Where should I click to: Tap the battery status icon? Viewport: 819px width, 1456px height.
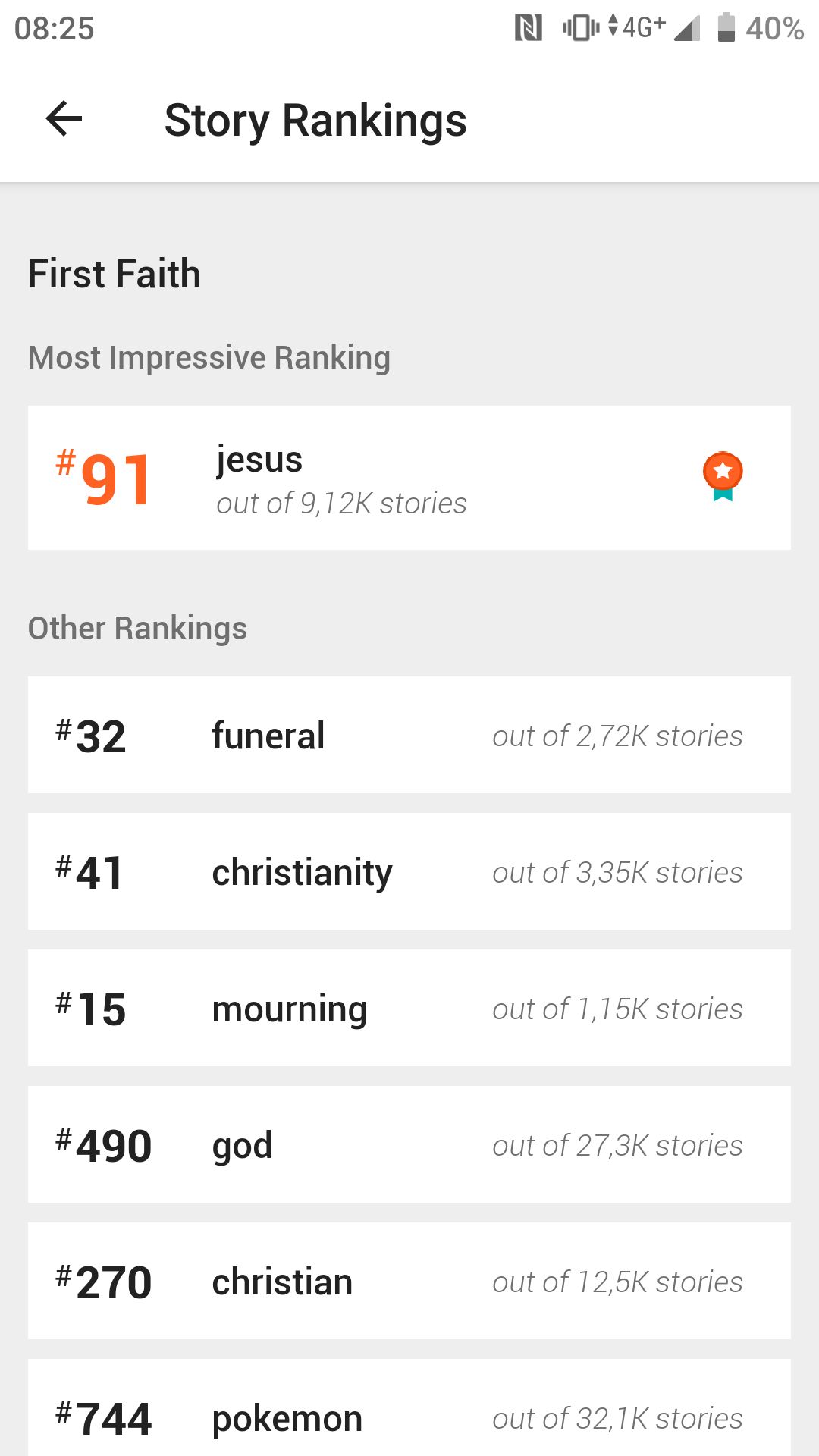pos(726,27)
